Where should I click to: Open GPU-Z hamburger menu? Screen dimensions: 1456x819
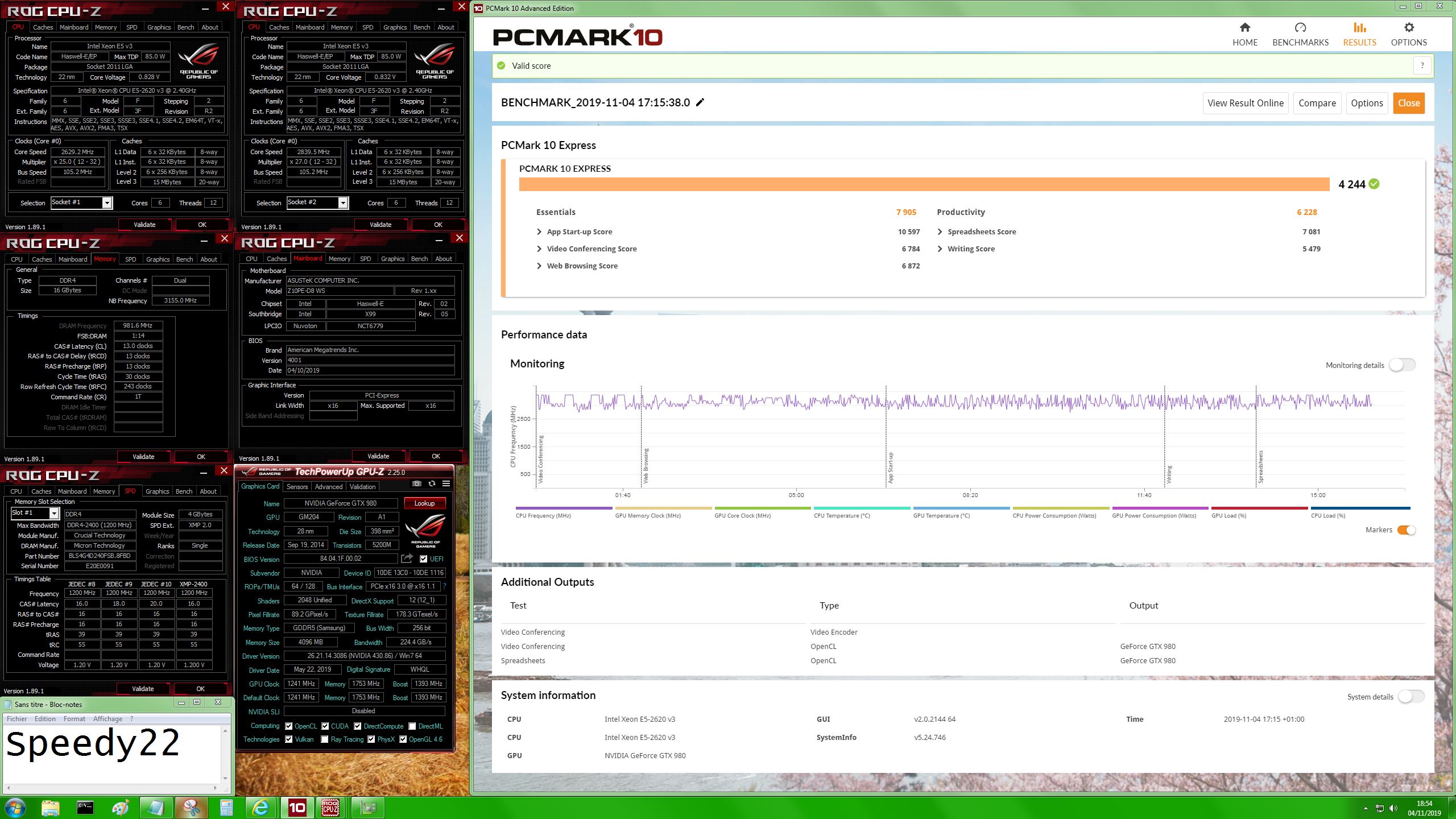(446, 483)
